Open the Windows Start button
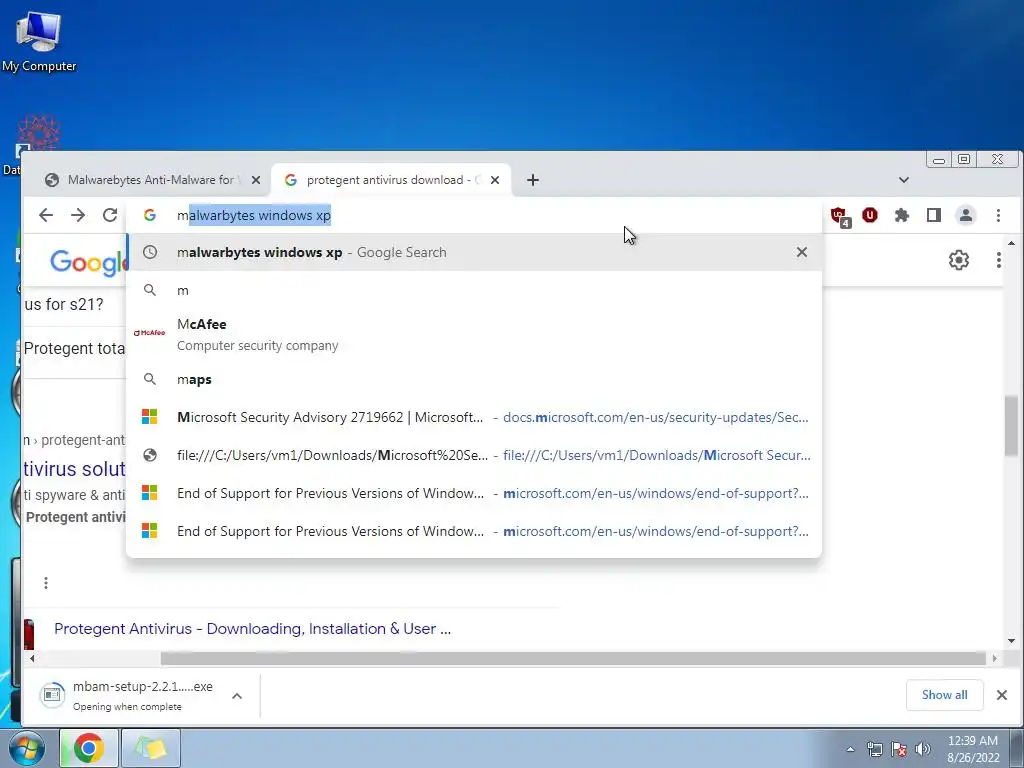The height and width of the screenshot is (768, 1024). point(26,748)
